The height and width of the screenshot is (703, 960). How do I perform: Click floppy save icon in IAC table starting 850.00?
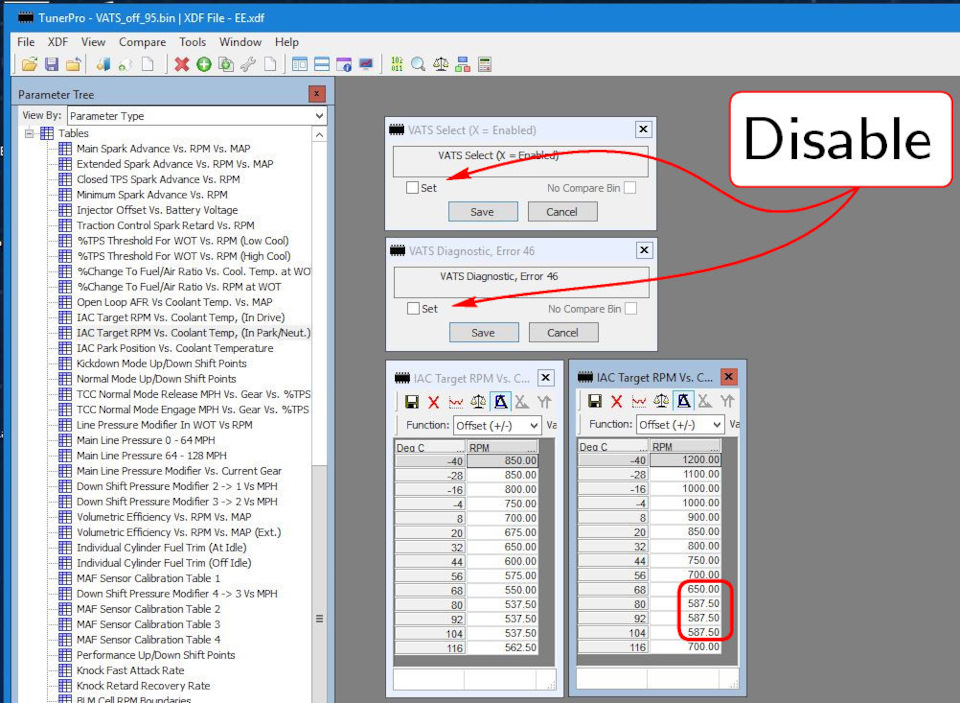coord(411,402)
